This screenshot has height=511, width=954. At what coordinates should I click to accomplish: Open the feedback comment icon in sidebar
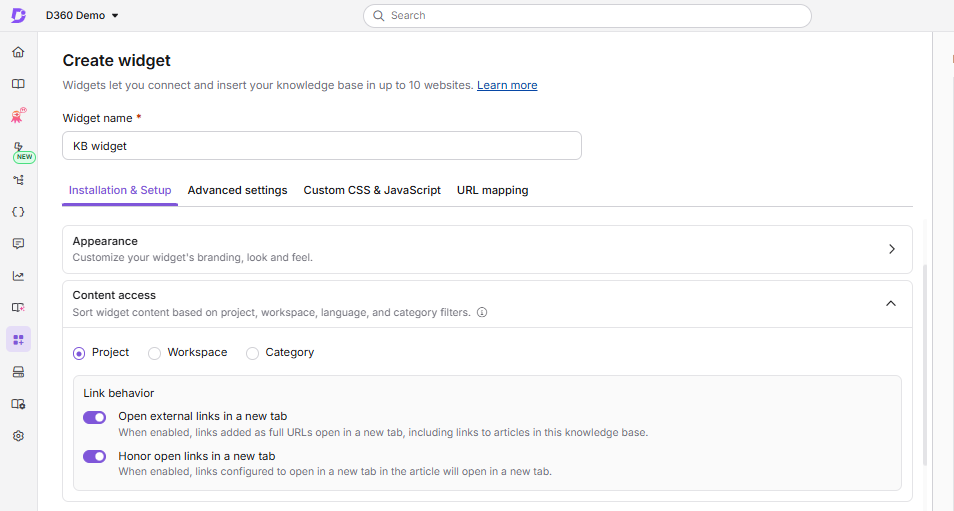click(18, 244)
